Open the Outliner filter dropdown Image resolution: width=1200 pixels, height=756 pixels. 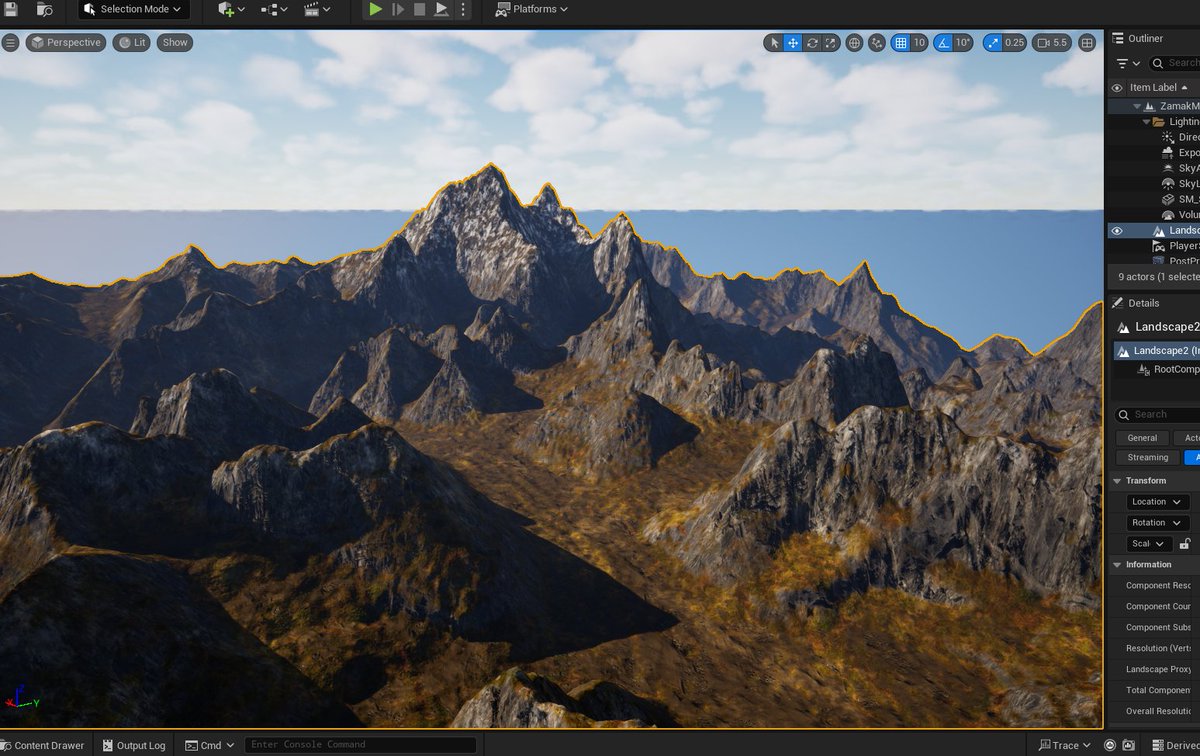pos(1128,63)
